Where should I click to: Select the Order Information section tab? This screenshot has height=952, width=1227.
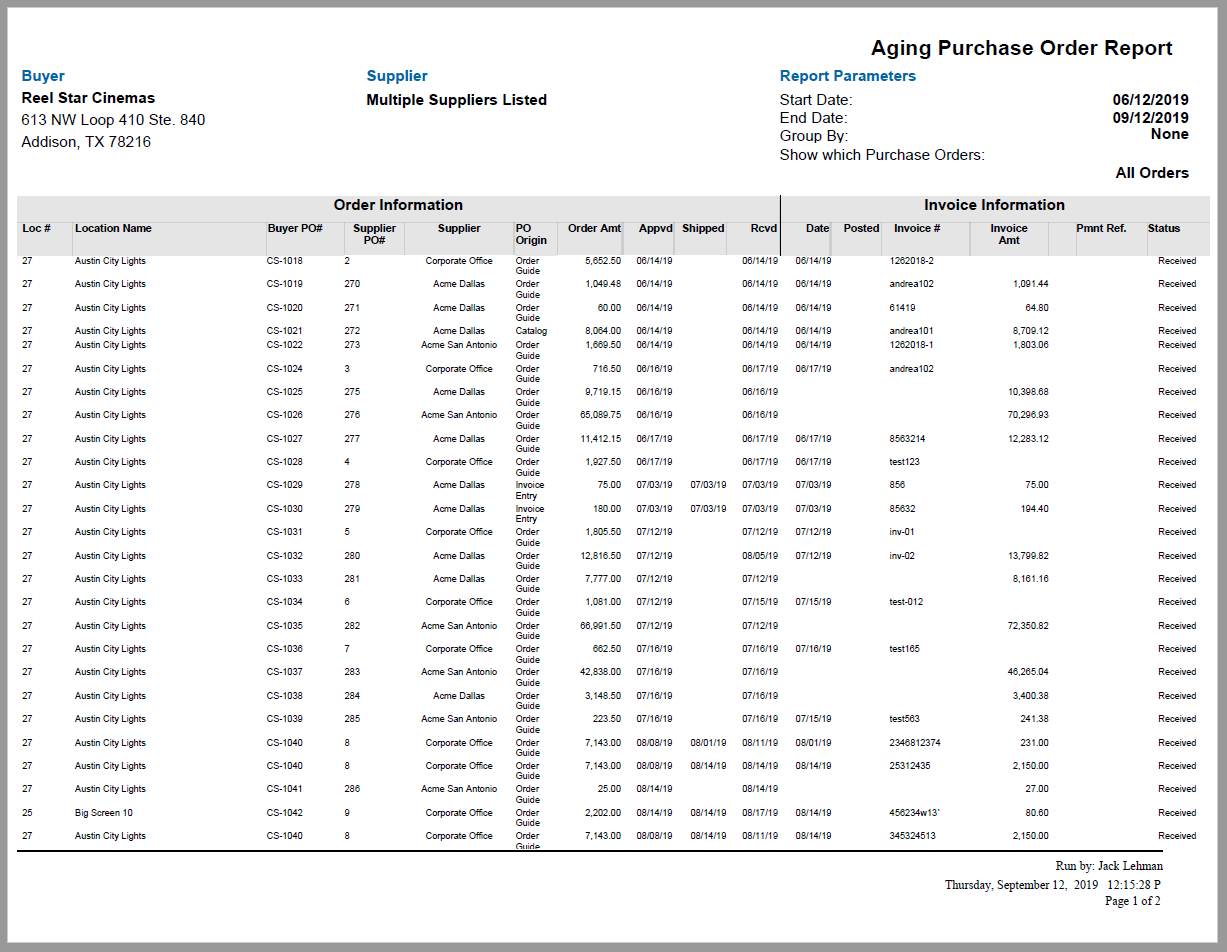(398, 205)
